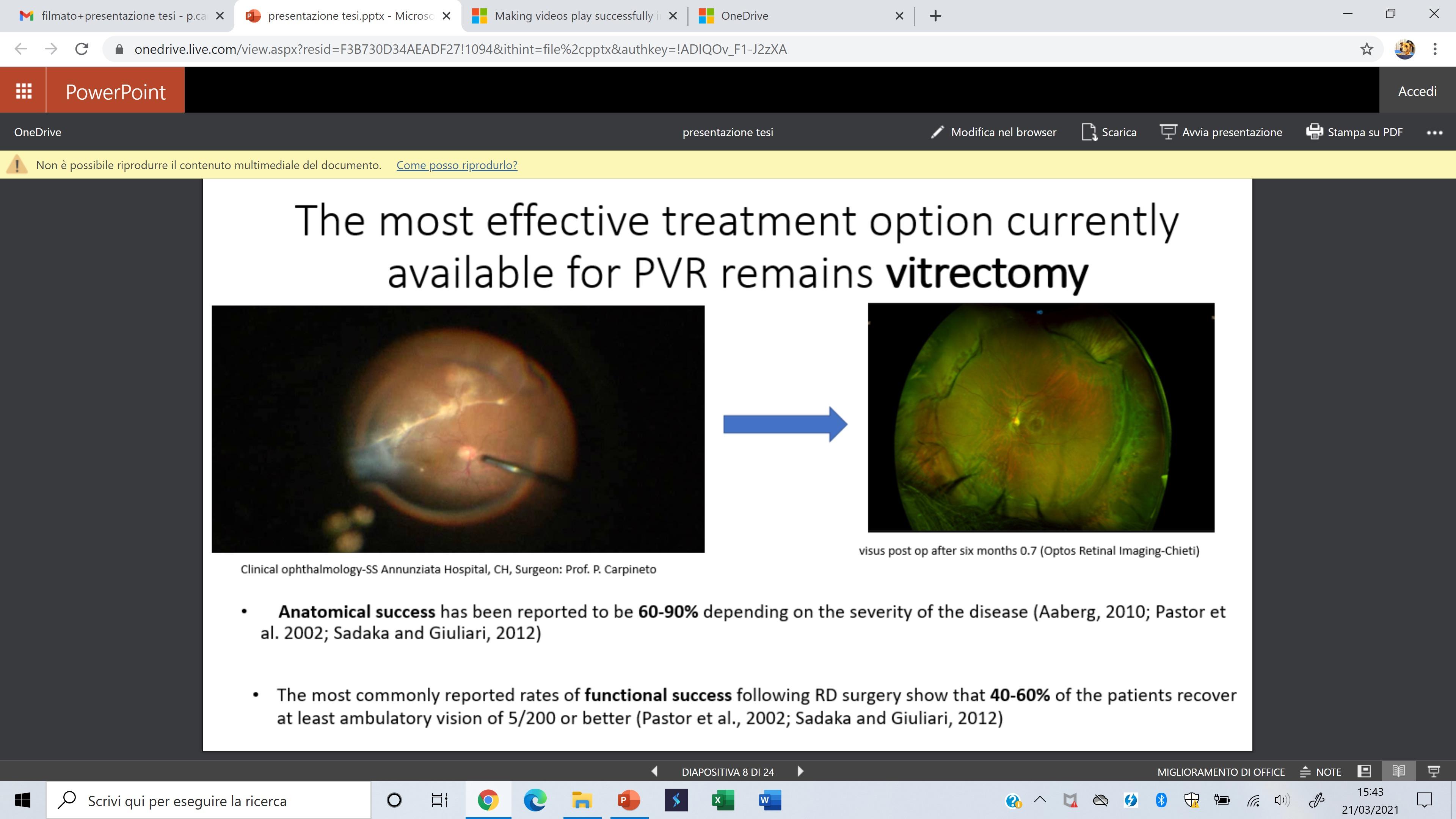The height and width of the screenshot is (819, 1456).
Task: Click slideshow icon in the status bar
Action: pyautogui.click(x=1433, y=772)
